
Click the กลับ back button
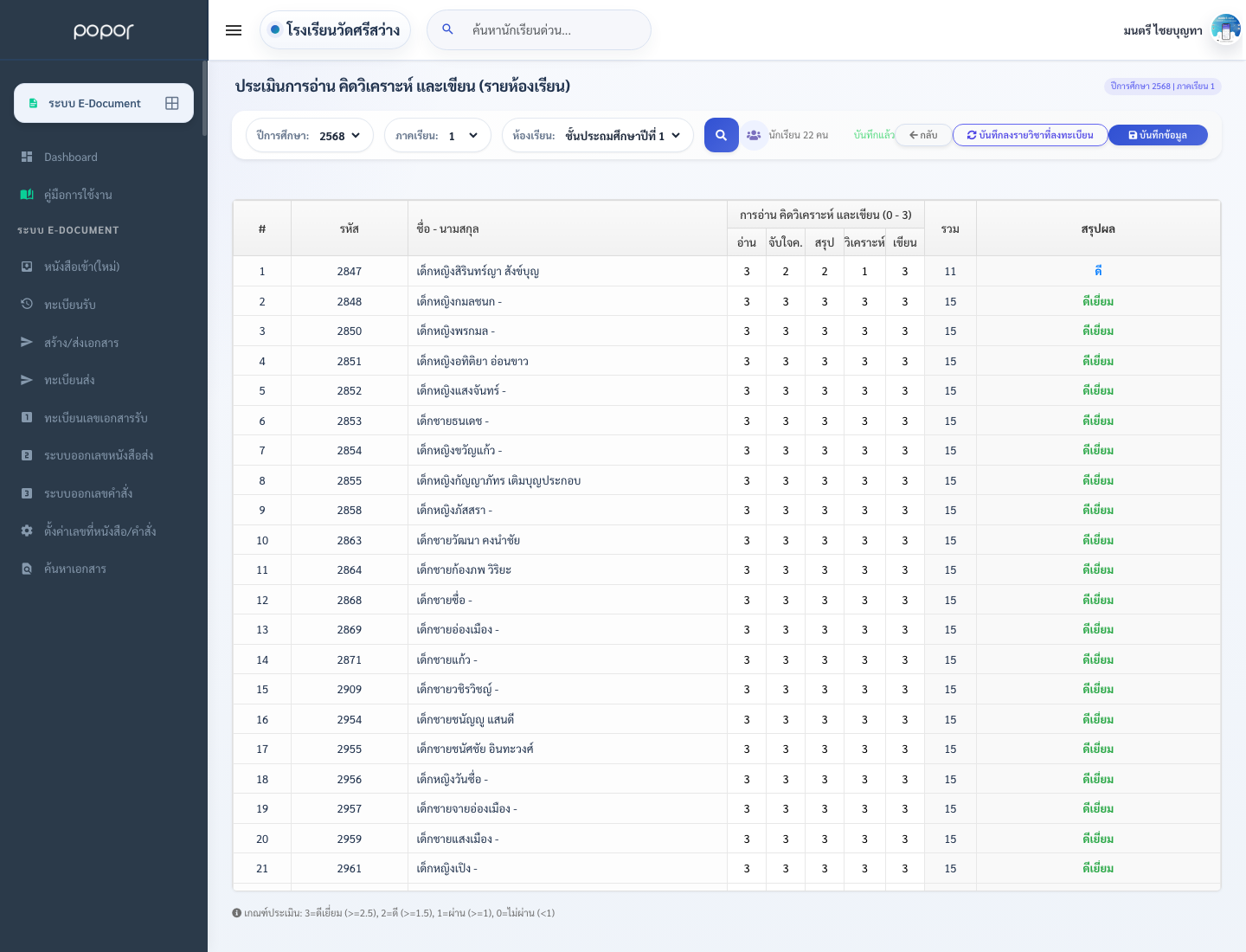(923, 135)
